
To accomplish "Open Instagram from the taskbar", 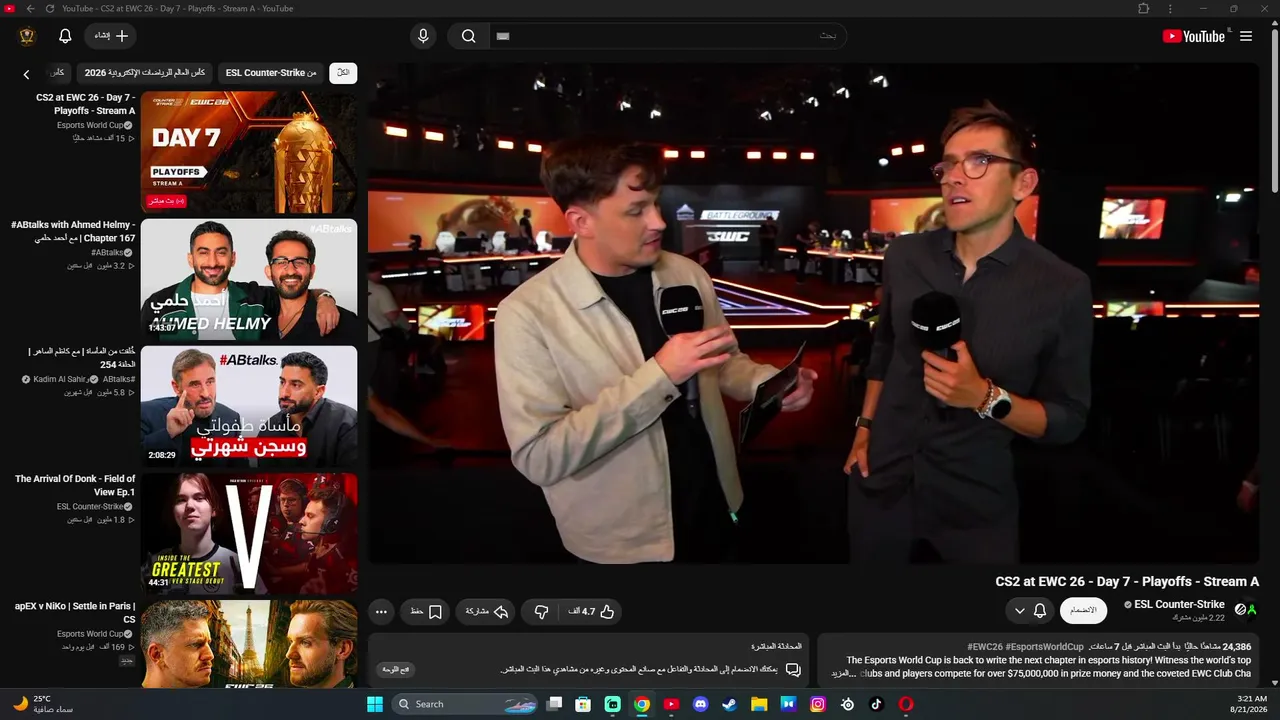I will pos(818,704).
